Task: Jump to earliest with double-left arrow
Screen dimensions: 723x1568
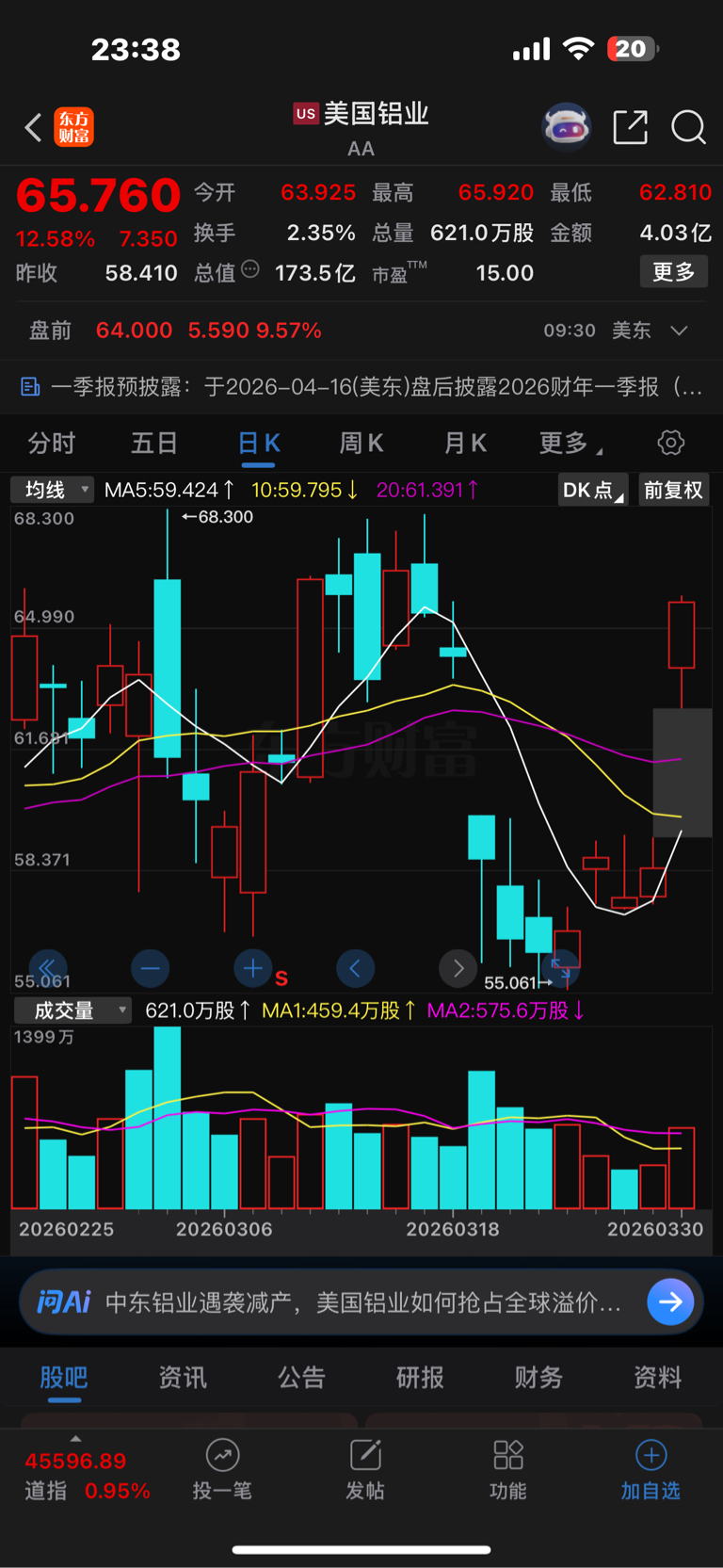Action: click(47, 967)
